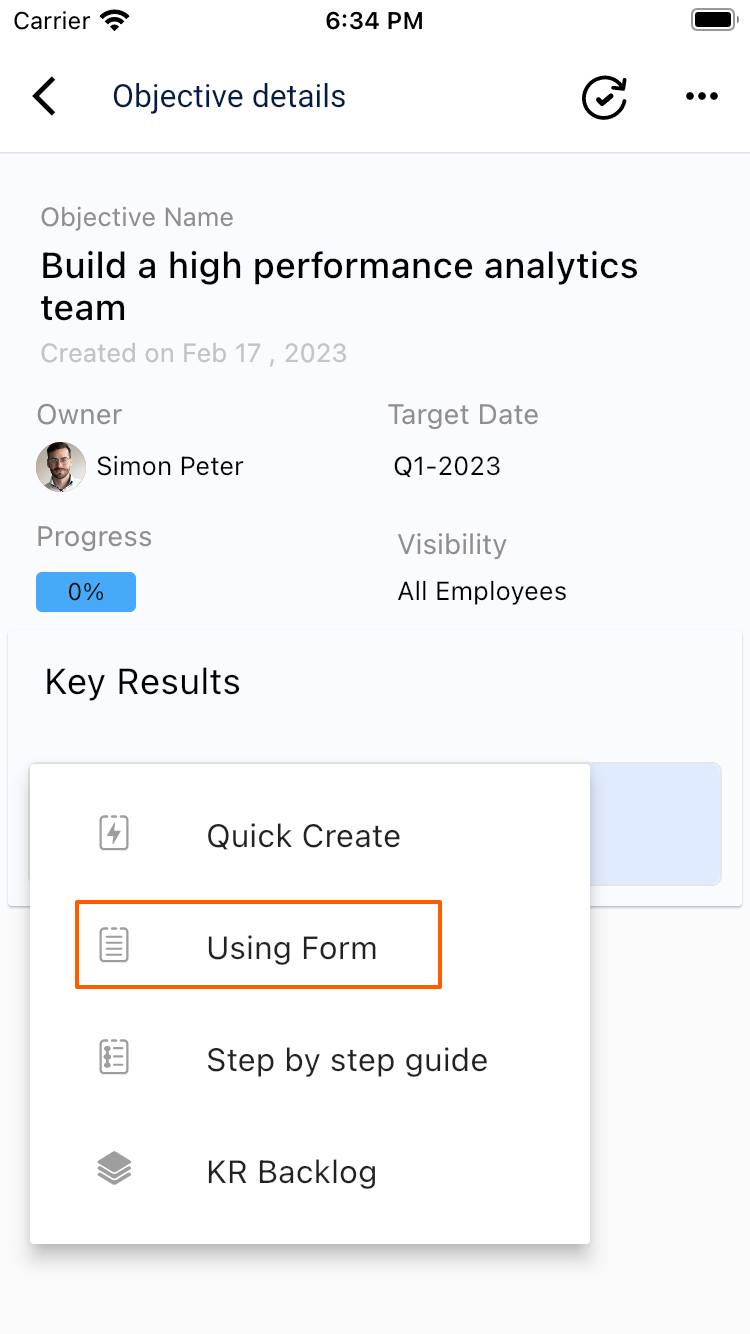Select the Quick Create menu option
The width and height of the screenshot is (750, 1334).
tap(303, 836)
